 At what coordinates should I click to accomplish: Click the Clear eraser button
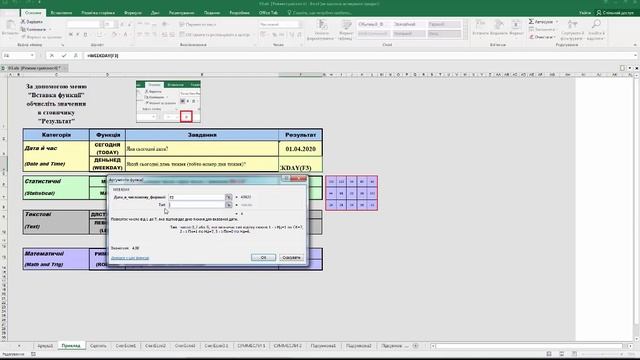pos(542,37)
